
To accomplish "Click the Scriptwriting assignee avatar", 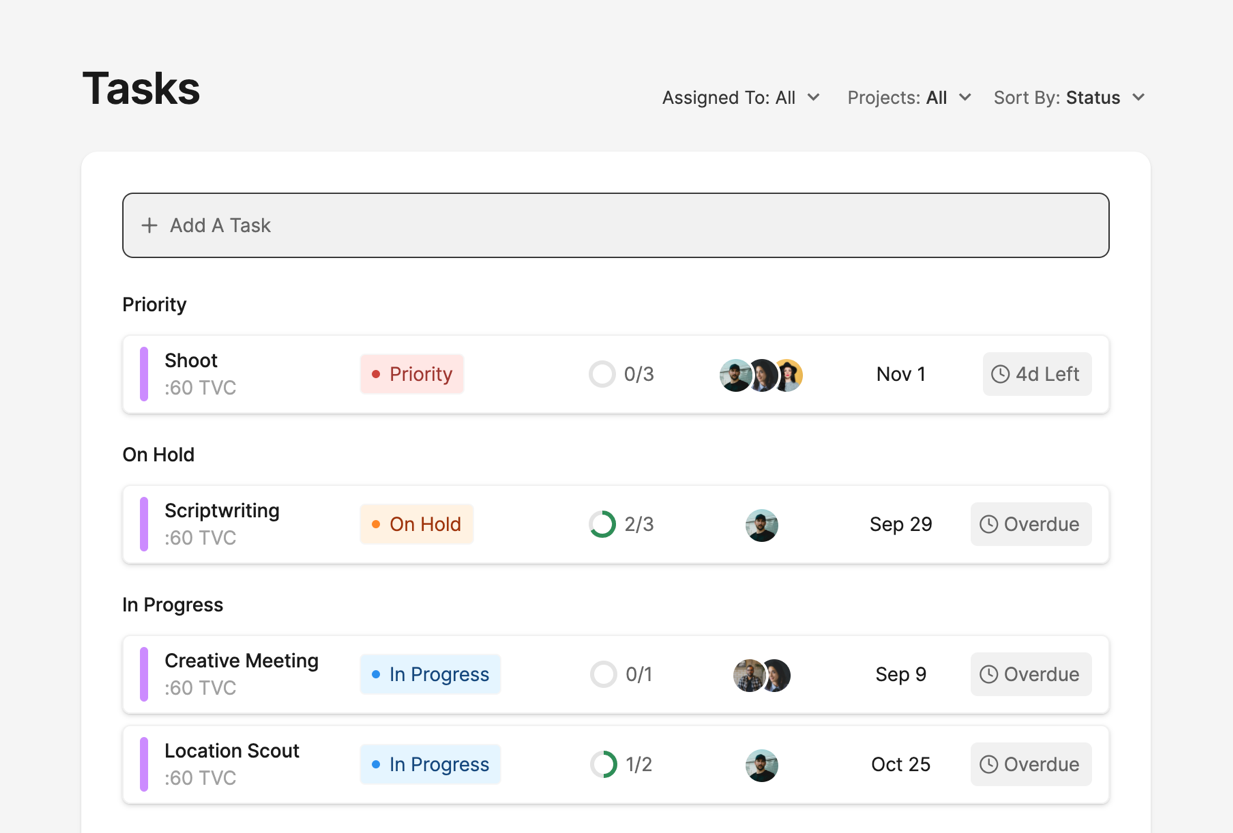I will tap(761, 525).
